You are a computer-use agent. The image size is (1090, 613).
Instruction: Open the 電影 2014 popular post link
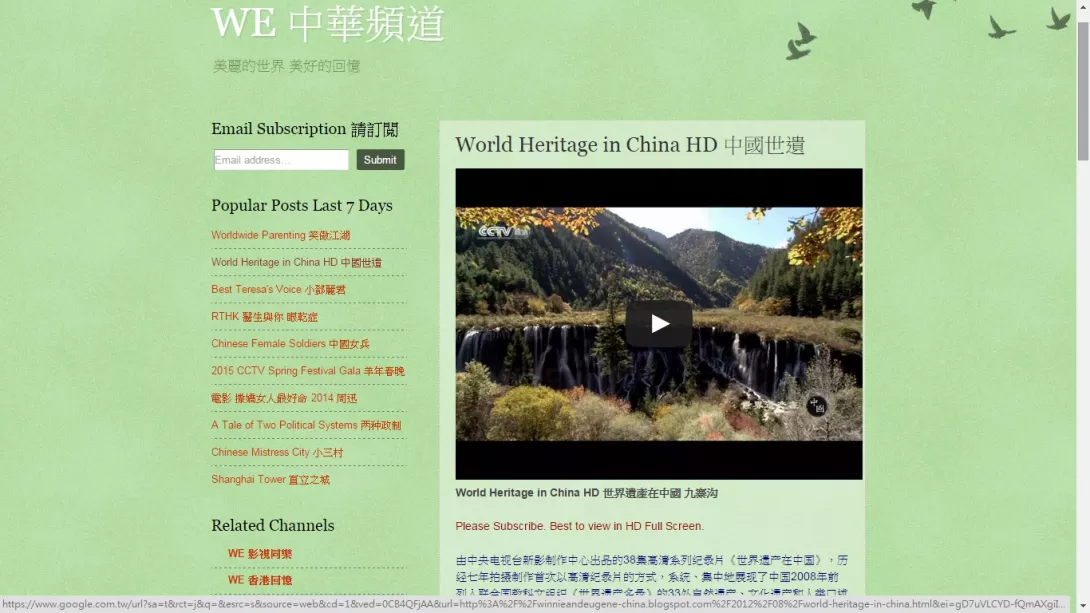coord(284,398)
